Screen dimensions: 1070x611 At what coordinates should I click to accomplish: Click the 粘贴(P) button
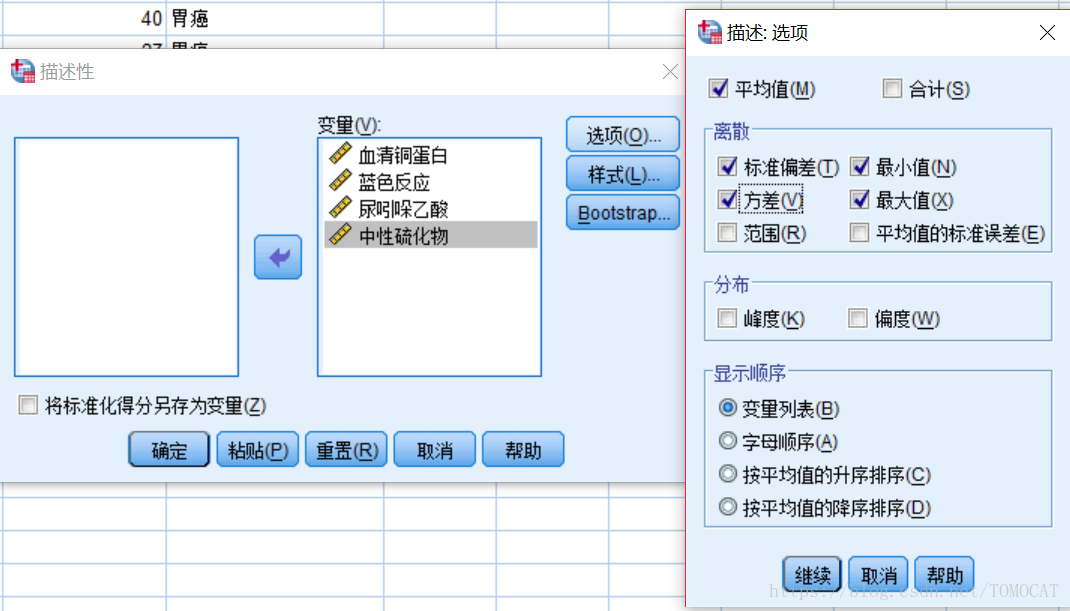[257, 449]
